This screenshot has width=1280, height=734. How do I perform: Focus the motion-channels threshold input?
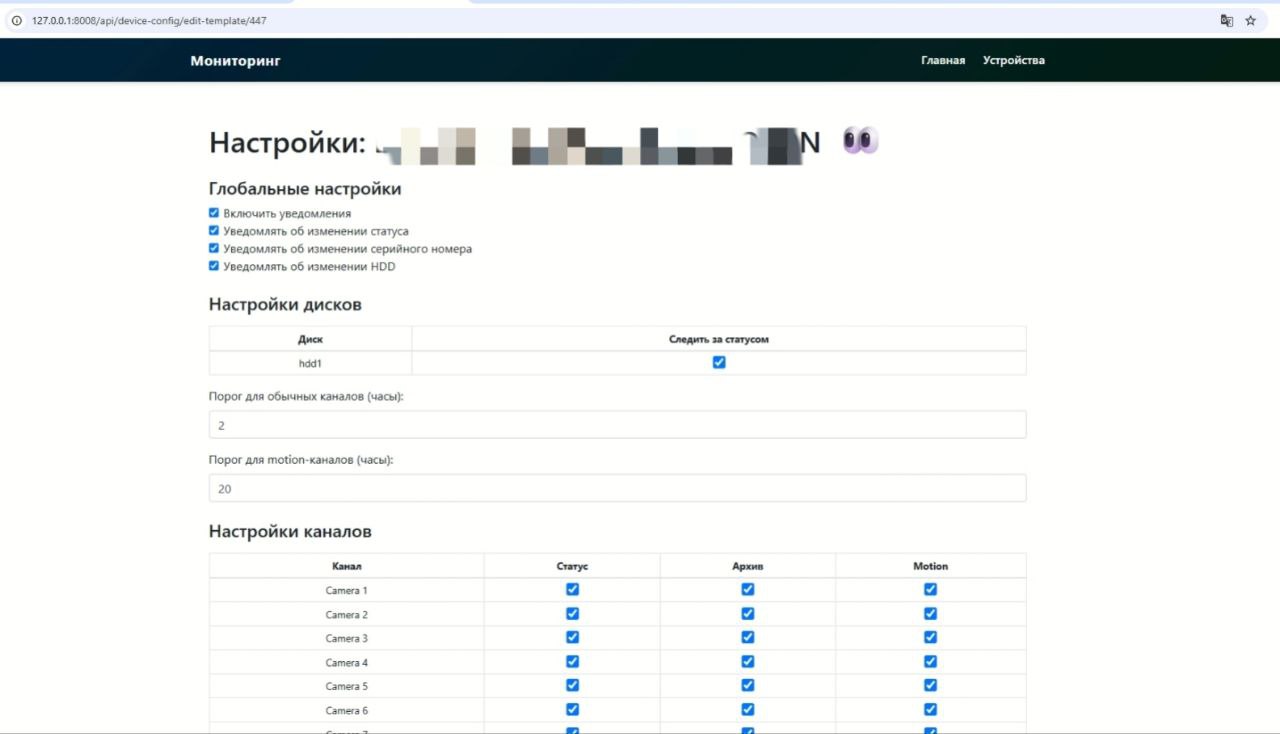pos(617,489)
